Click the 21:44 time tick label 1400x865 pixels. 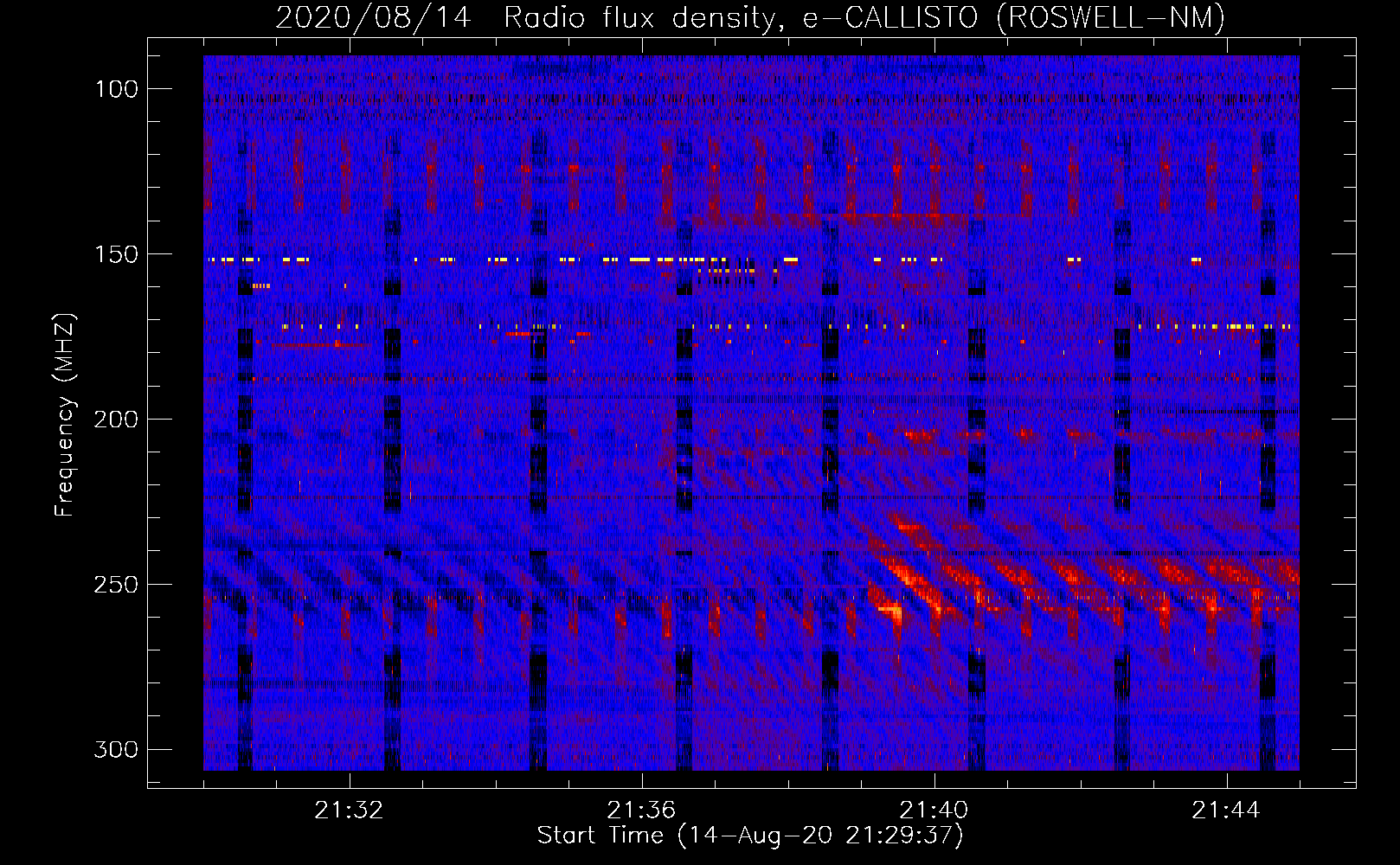tap(1226, 811)
